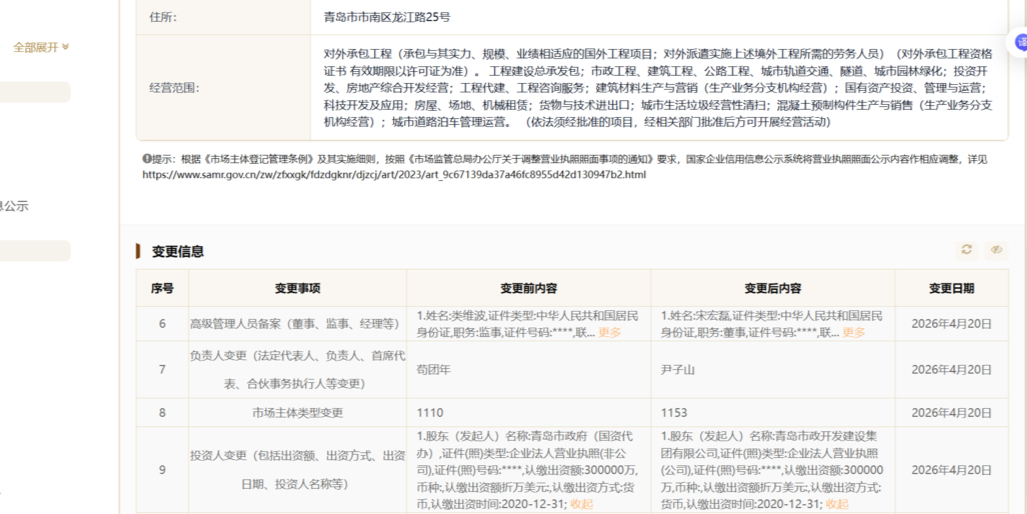Screen dimensions: 1027x514
Task: Click the info icon before 提示 text
Action: click(146, 159)
